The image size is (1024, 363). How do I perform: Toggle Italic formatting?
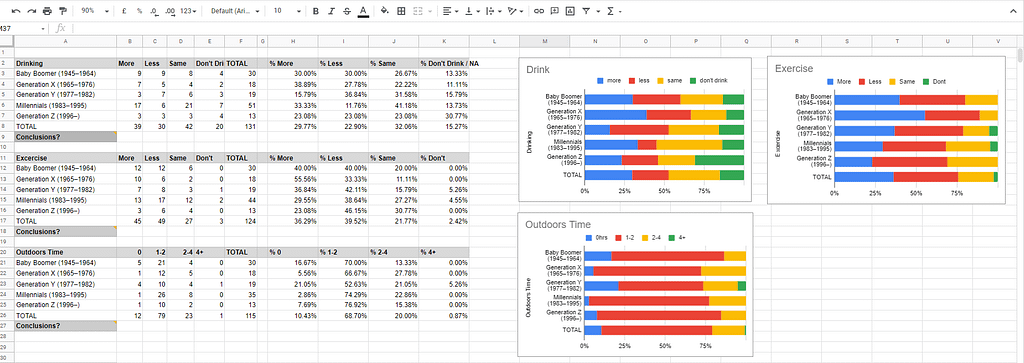click(331, 11)
